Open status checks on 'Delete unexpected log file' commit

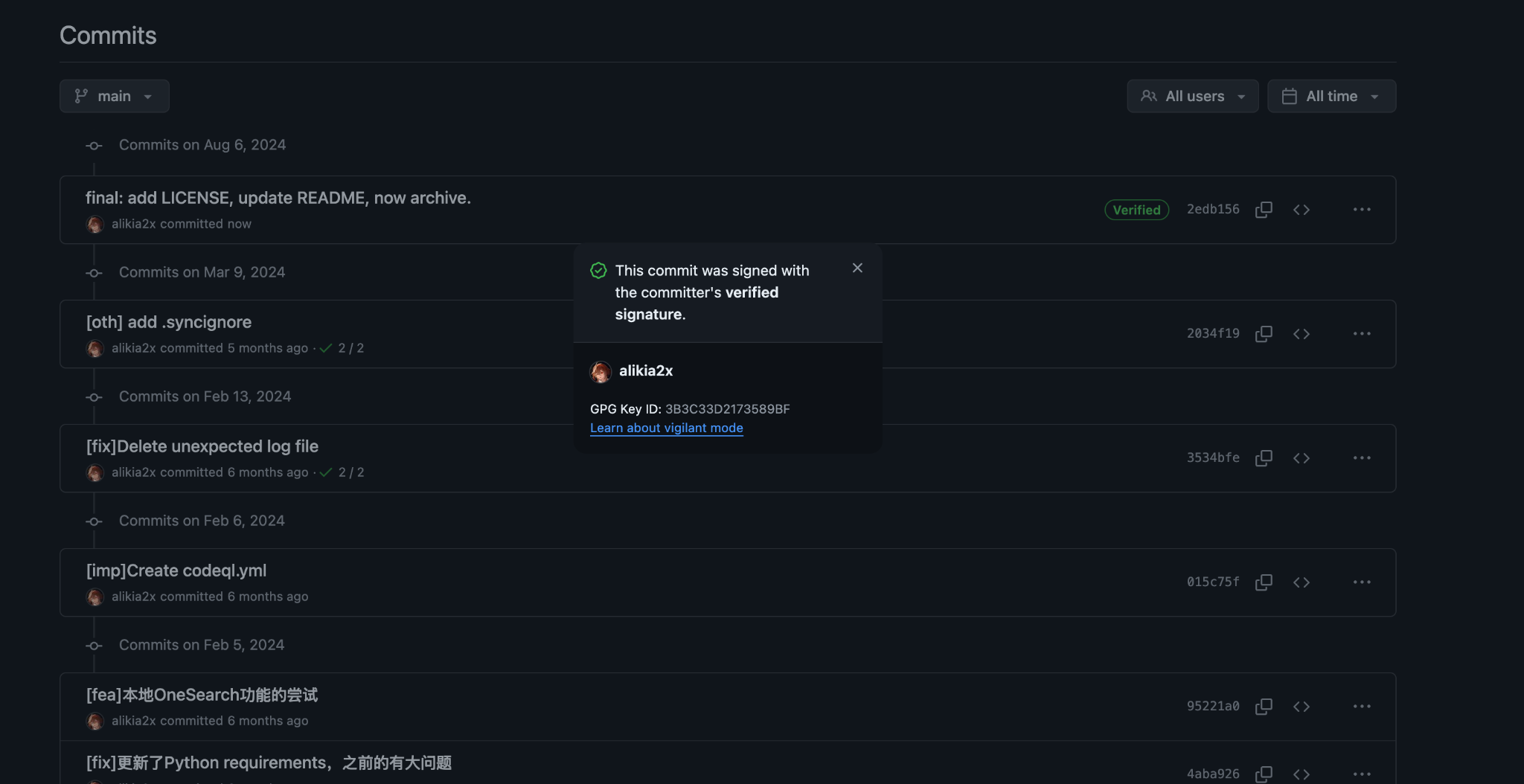[344, 472]
